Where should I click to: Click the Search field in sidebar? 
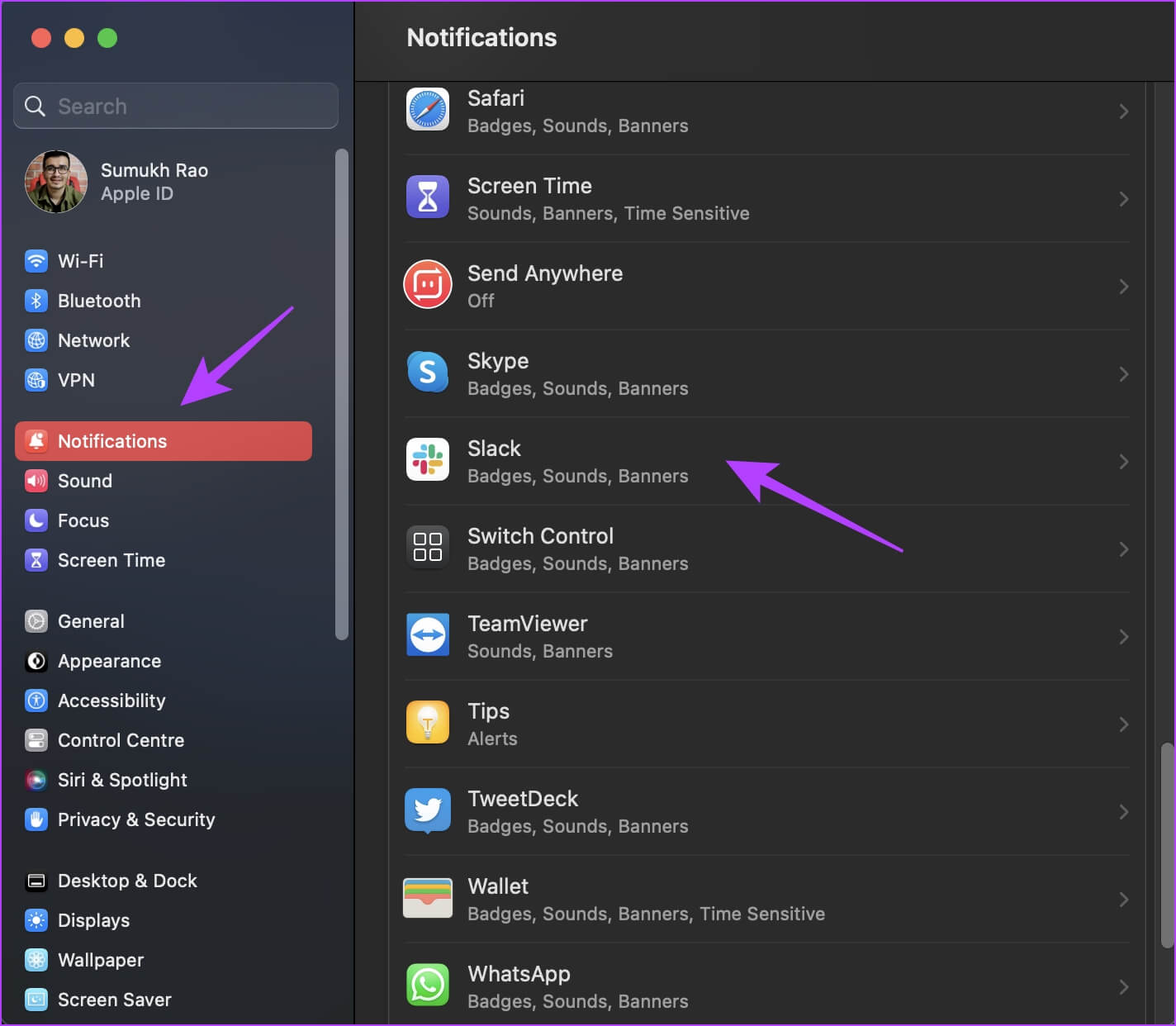point(176,106)
